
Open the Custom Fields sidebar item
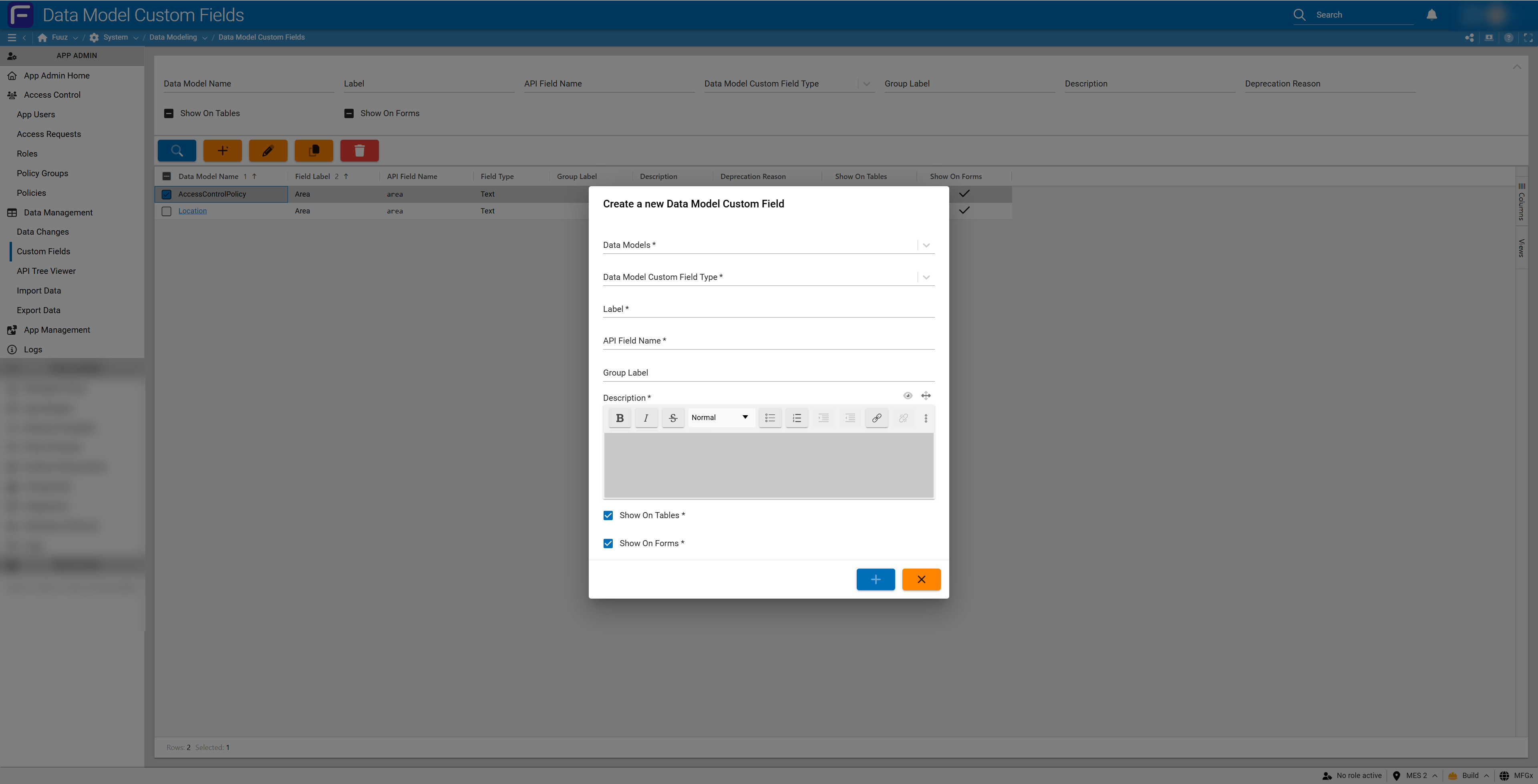42,251
